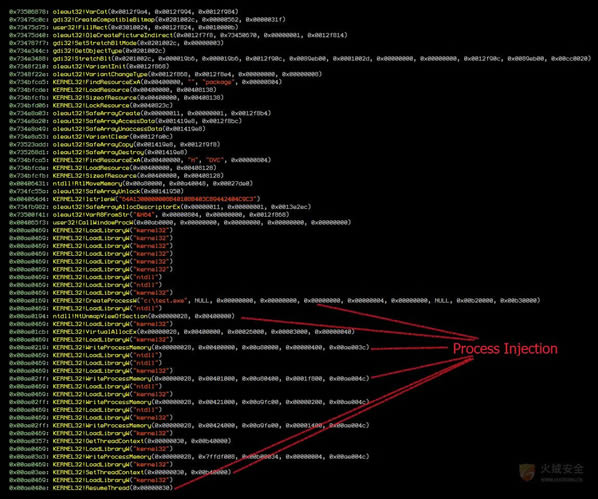The height and width of the screenshot is (499, 598).
Task: Select the ntdll!RtlMoveMemory call line
Action: [131, 184]
